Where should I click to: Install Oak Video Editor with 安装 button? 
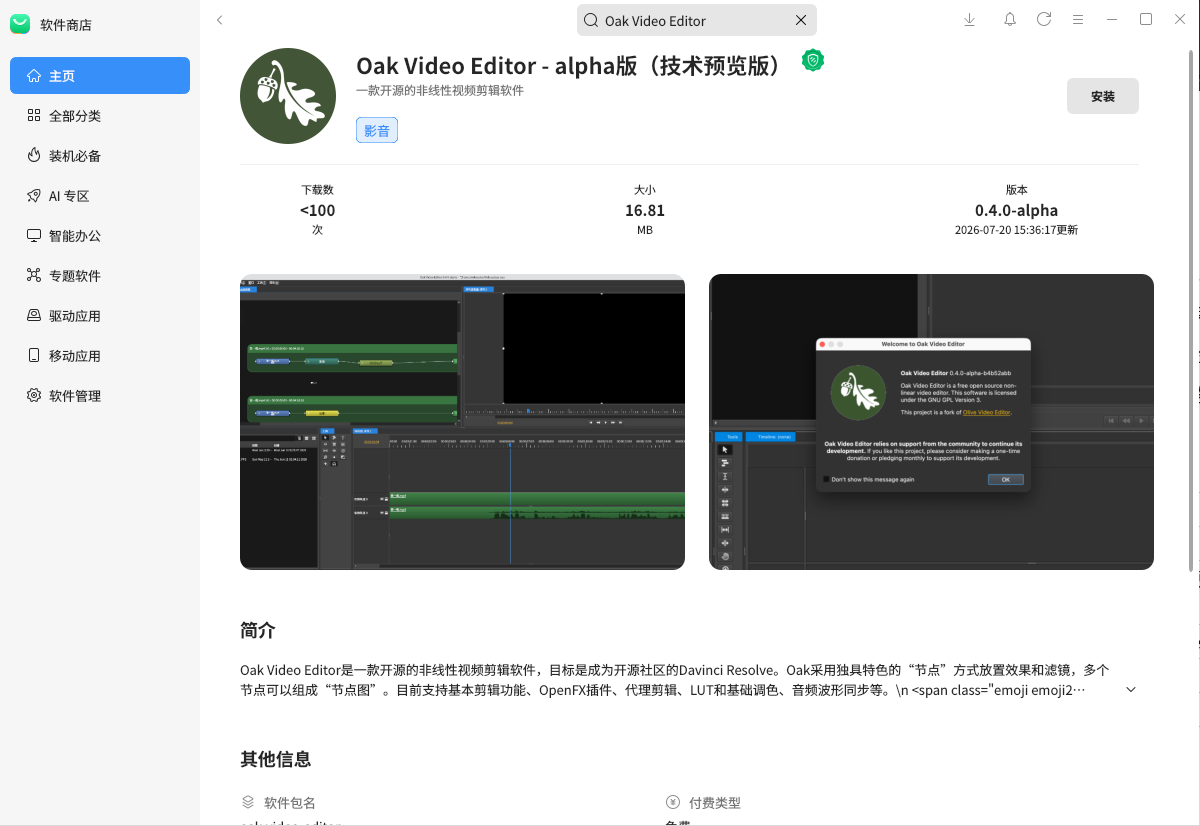tap(1103, 96)
